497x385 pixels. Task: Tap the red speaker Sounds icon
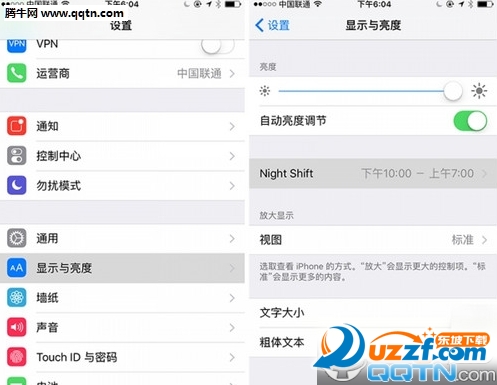pyautogui.click(x=17, y=327)
